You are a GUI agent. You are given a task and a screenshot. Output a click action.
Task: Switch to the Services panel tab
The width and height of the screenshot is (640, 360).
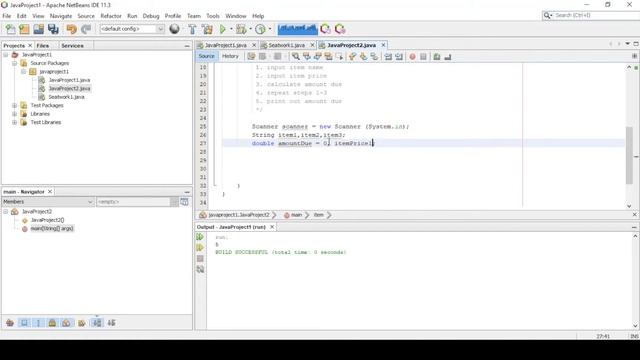72,46
